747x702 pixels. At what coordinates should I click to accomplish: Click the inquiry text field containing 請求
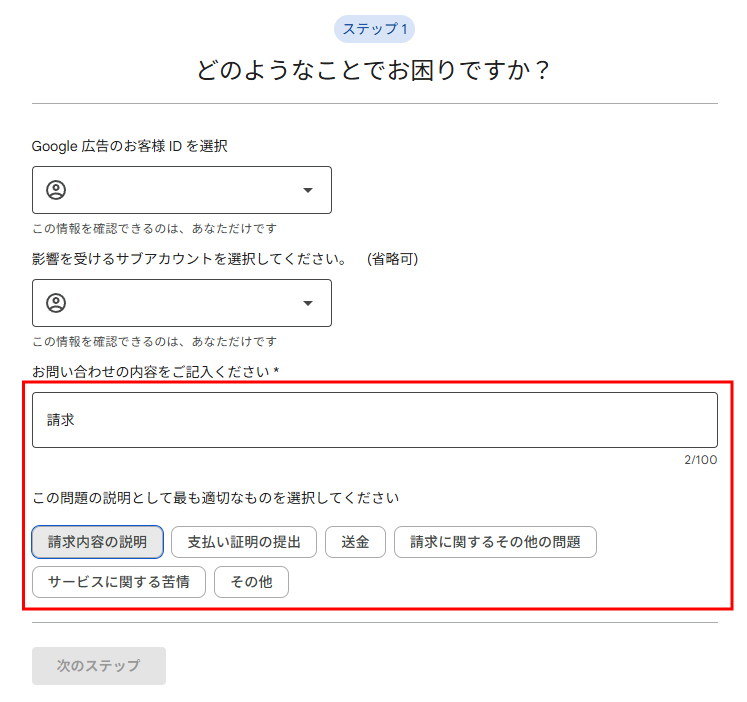[x=374, y=420]
